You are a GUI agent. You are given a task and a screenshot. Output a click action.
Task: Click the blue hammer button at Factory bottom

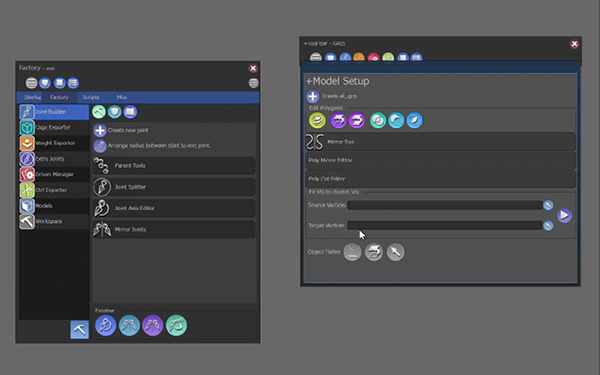tap(80, 329)
